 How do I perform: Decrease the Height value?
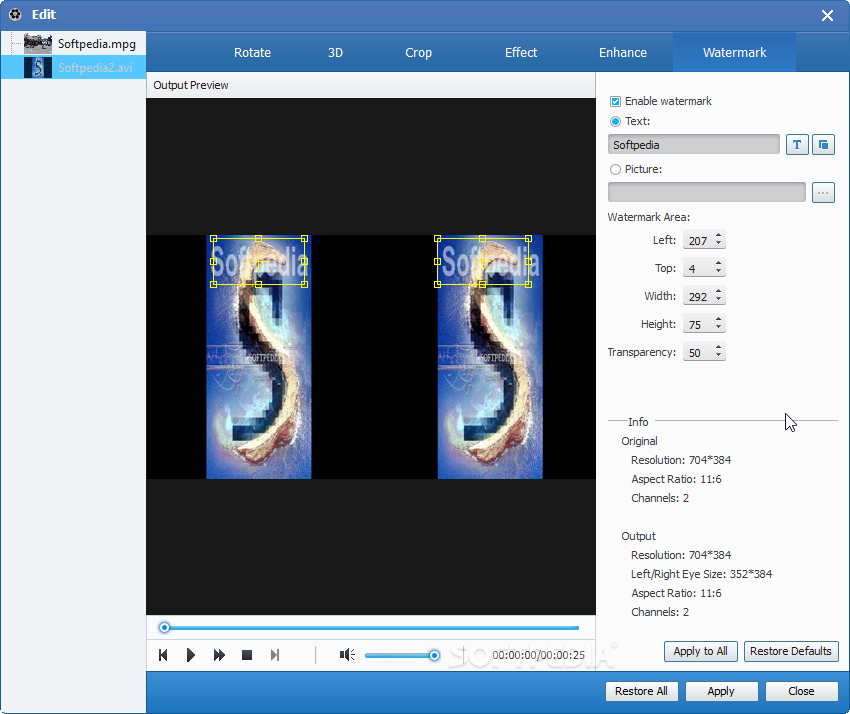tap(718, 328)
